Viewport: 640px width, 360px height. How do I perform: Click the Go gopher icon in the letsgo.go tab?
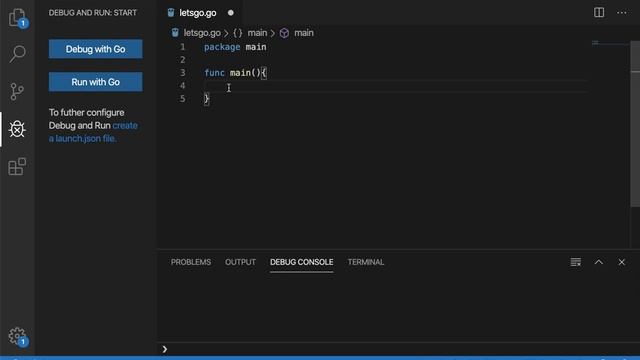(x=171, y=13)
